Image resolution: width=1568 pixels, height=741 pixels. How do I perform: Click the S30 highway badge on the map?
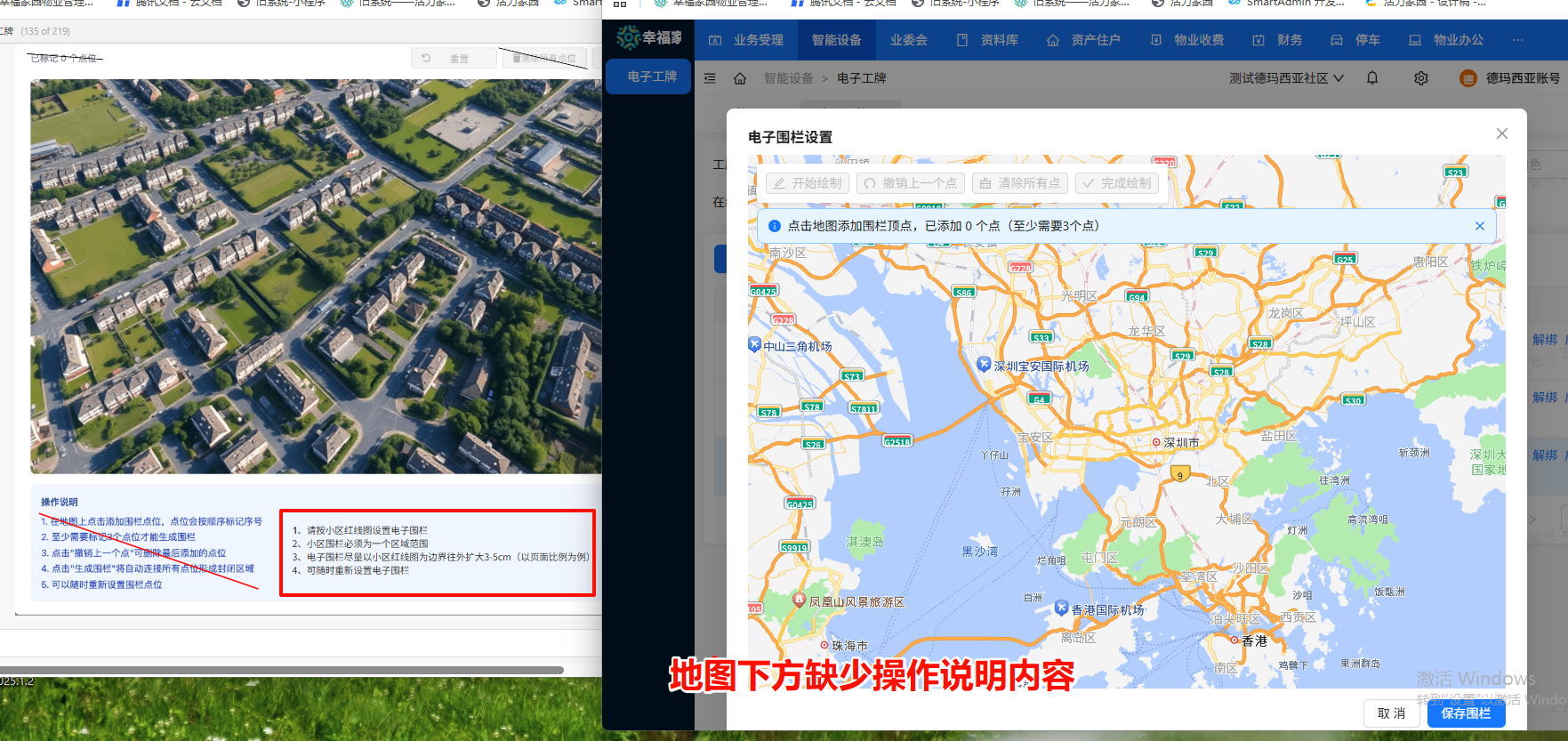tap(1353, 400)
